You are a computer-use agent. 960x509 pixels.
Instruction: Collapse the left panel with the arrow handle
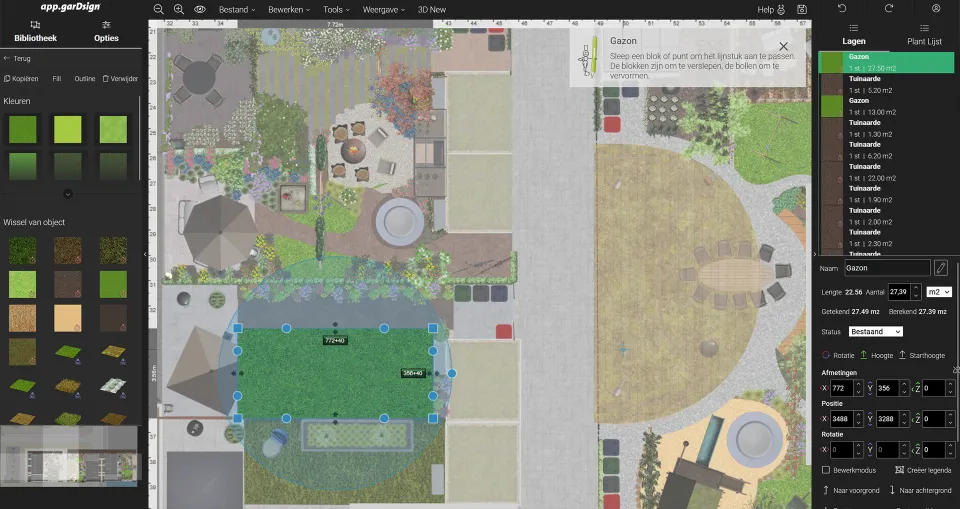145,254
